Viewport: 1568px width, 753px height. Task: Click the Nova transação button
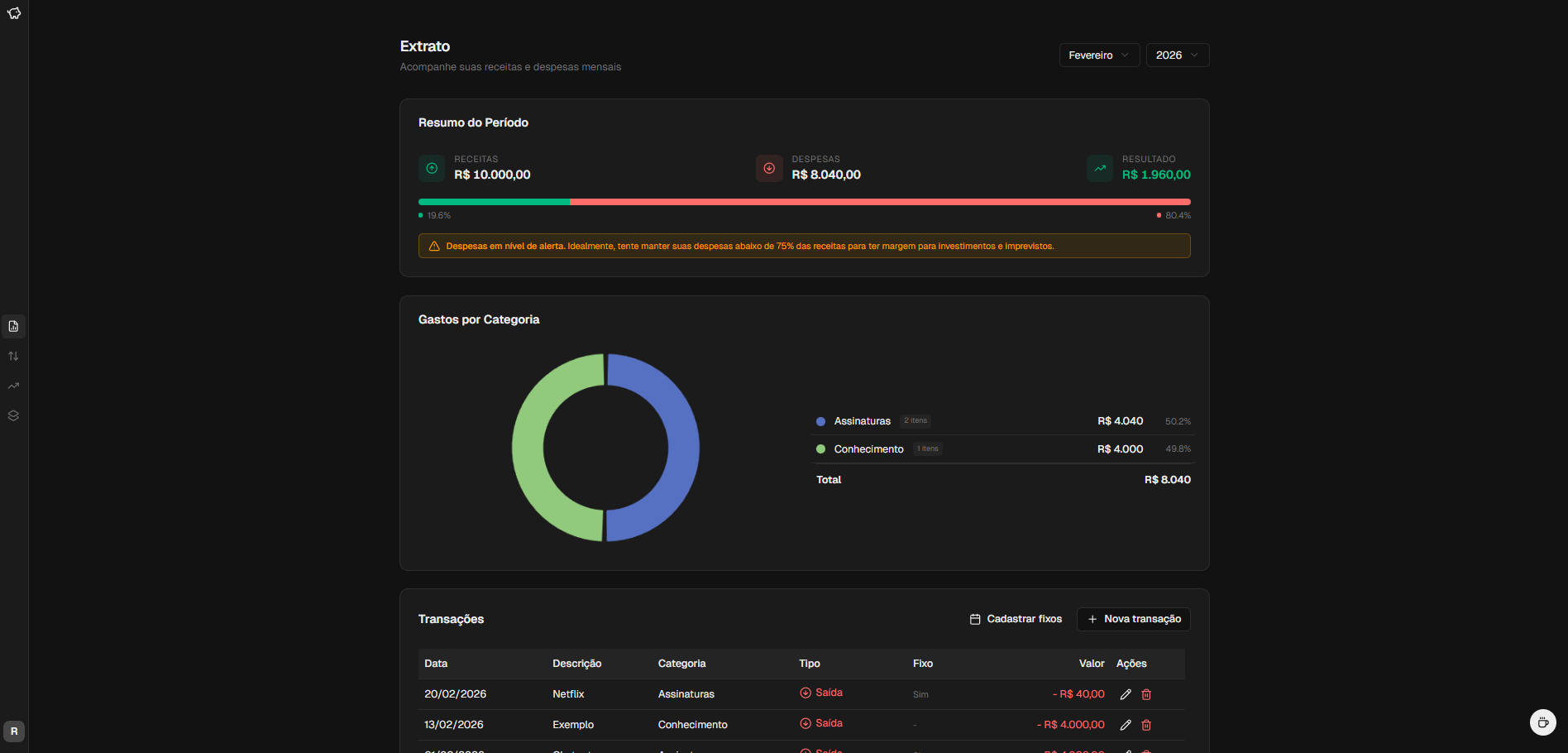(x=1133, y=619)
